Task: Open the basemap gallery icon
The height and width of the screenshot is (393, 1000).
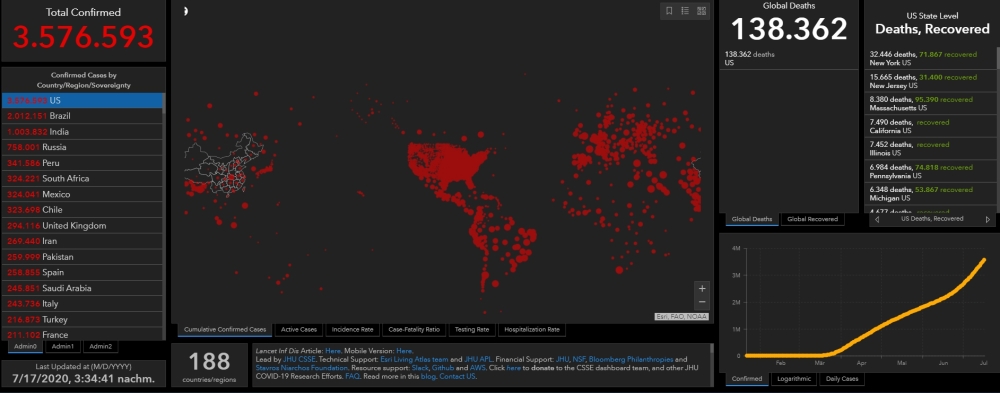Action: (702, 11)
